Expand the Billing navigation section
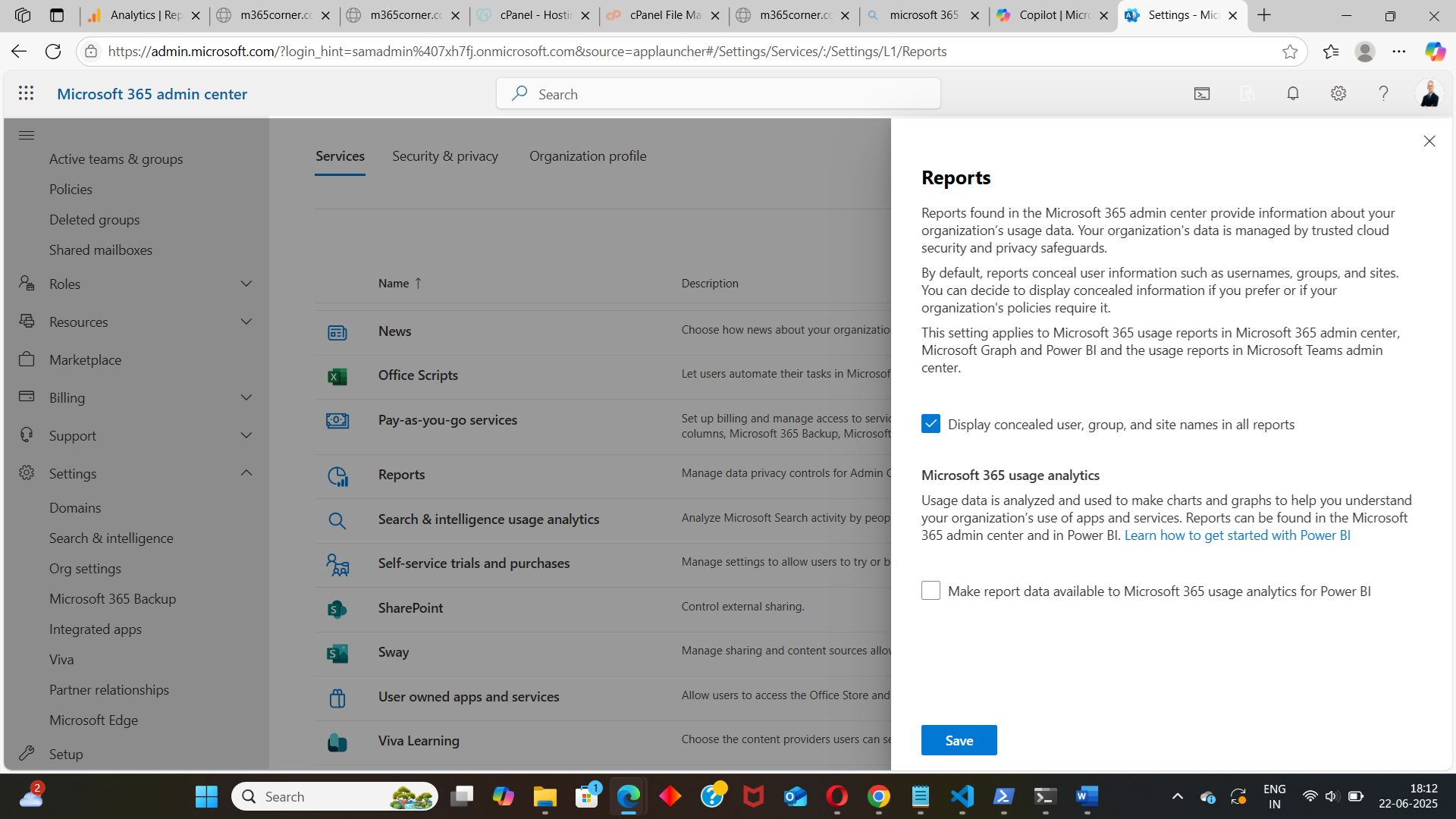The image size is (1456, 819). tap(246, 397)
